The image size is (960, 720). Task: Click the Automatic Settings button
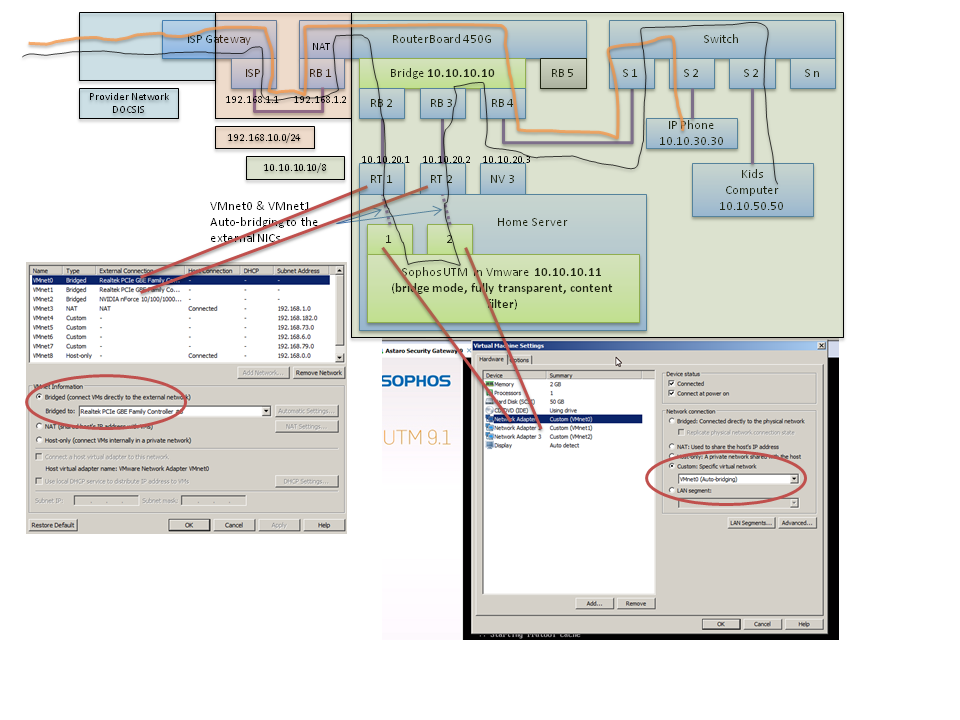point(306,411)
